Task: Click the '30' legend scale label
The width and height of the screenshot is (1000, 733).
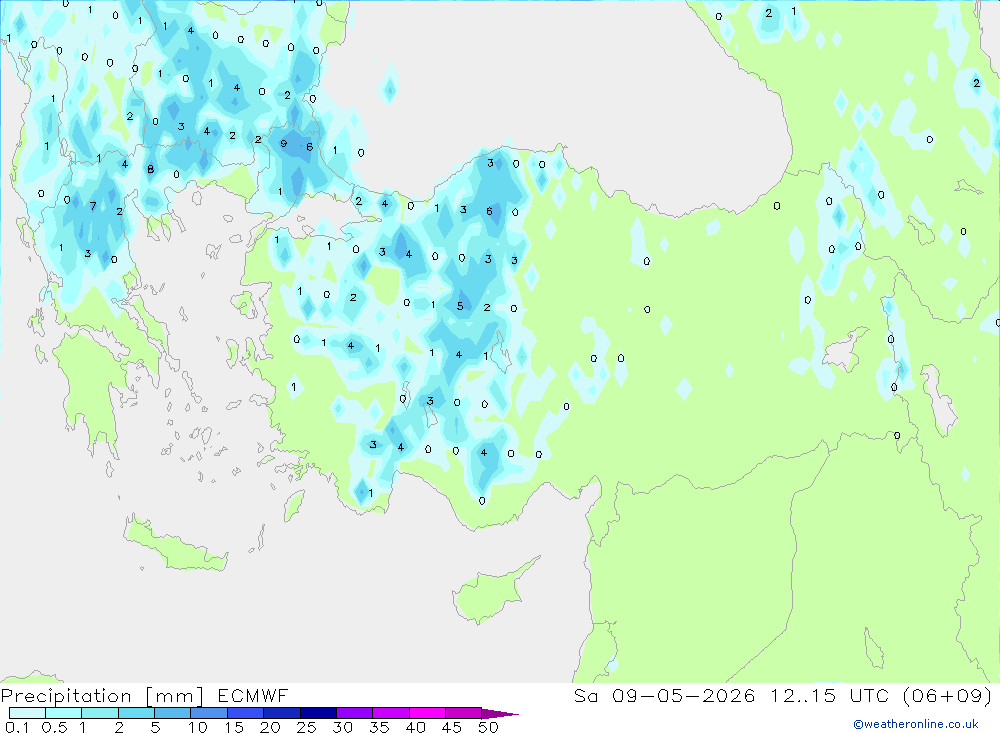Action: pos(342,727)
